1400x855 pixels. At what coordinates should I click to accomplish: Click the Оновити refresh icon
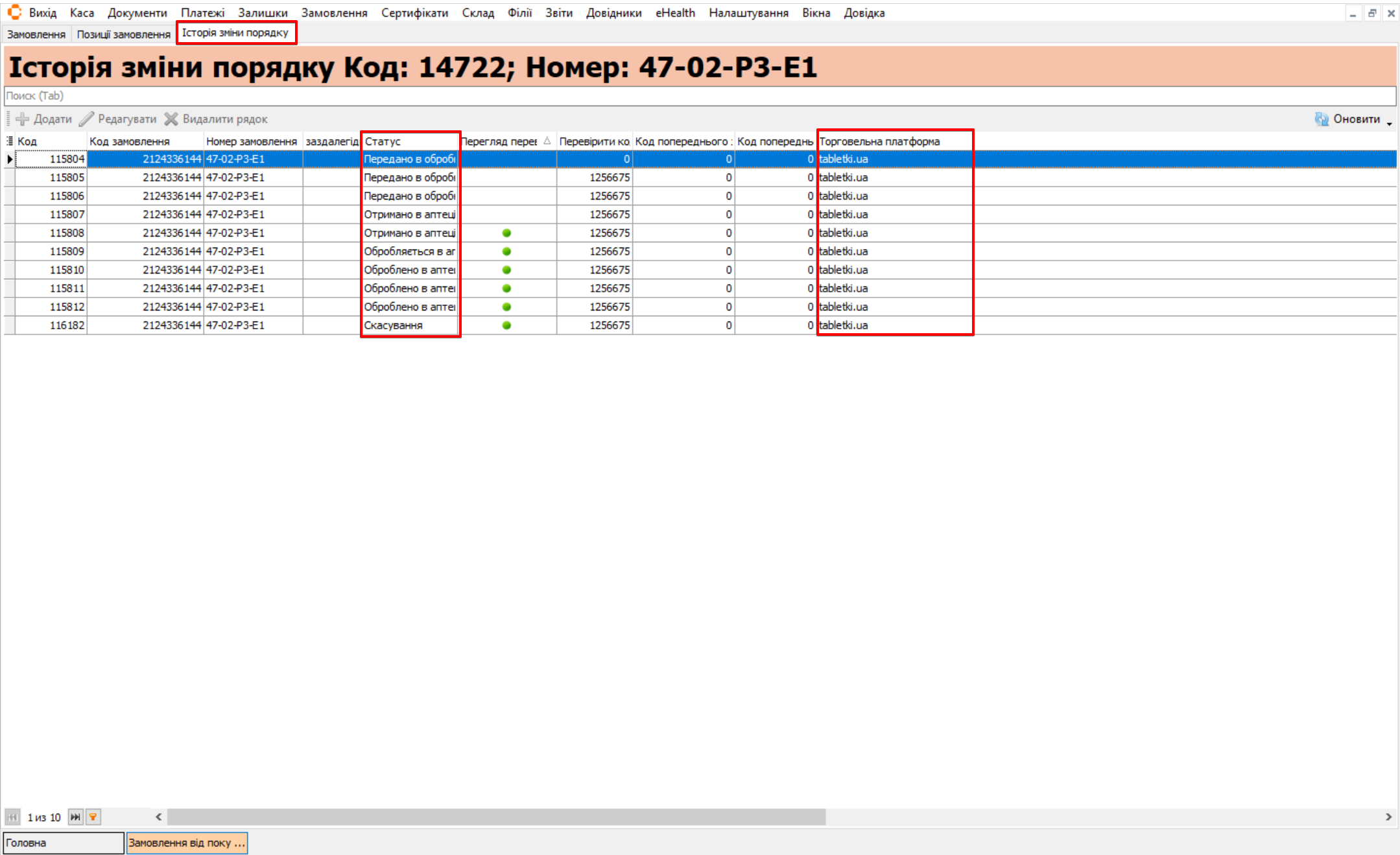[x=1322, y=119]
